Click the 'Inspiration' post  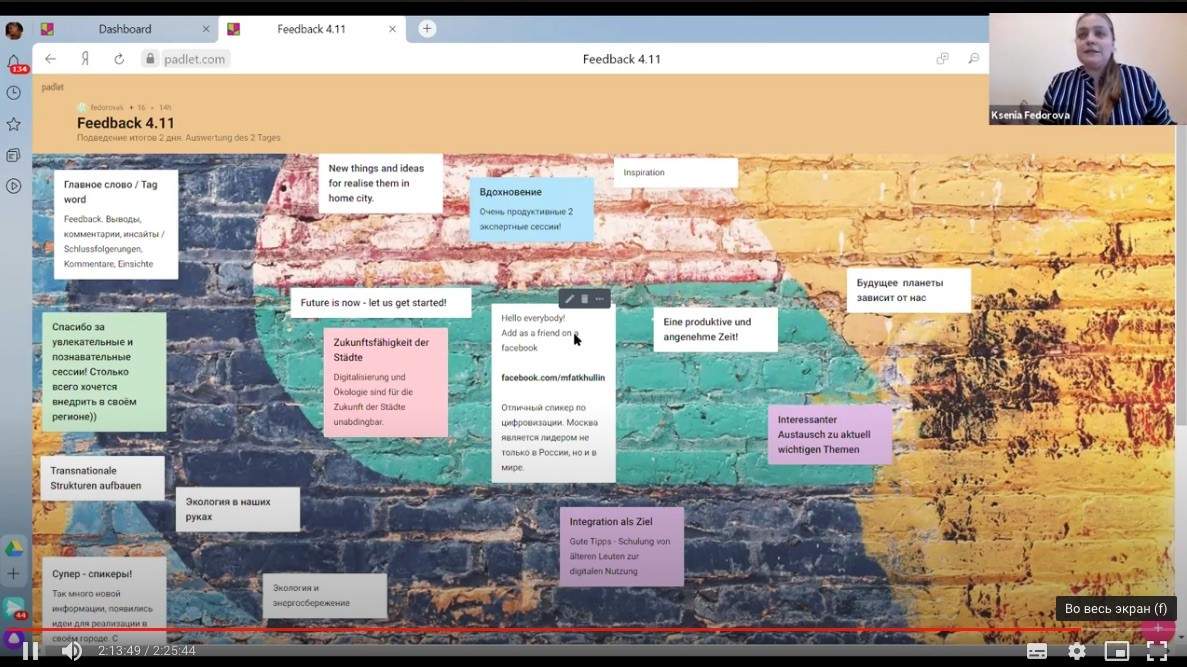click(x=675, y=173)
